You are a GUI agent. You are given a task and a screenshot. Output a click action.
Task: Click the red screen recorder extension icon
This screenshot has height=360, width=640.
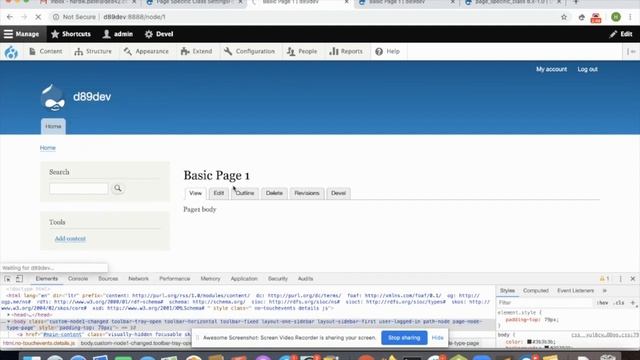(596, 18)
